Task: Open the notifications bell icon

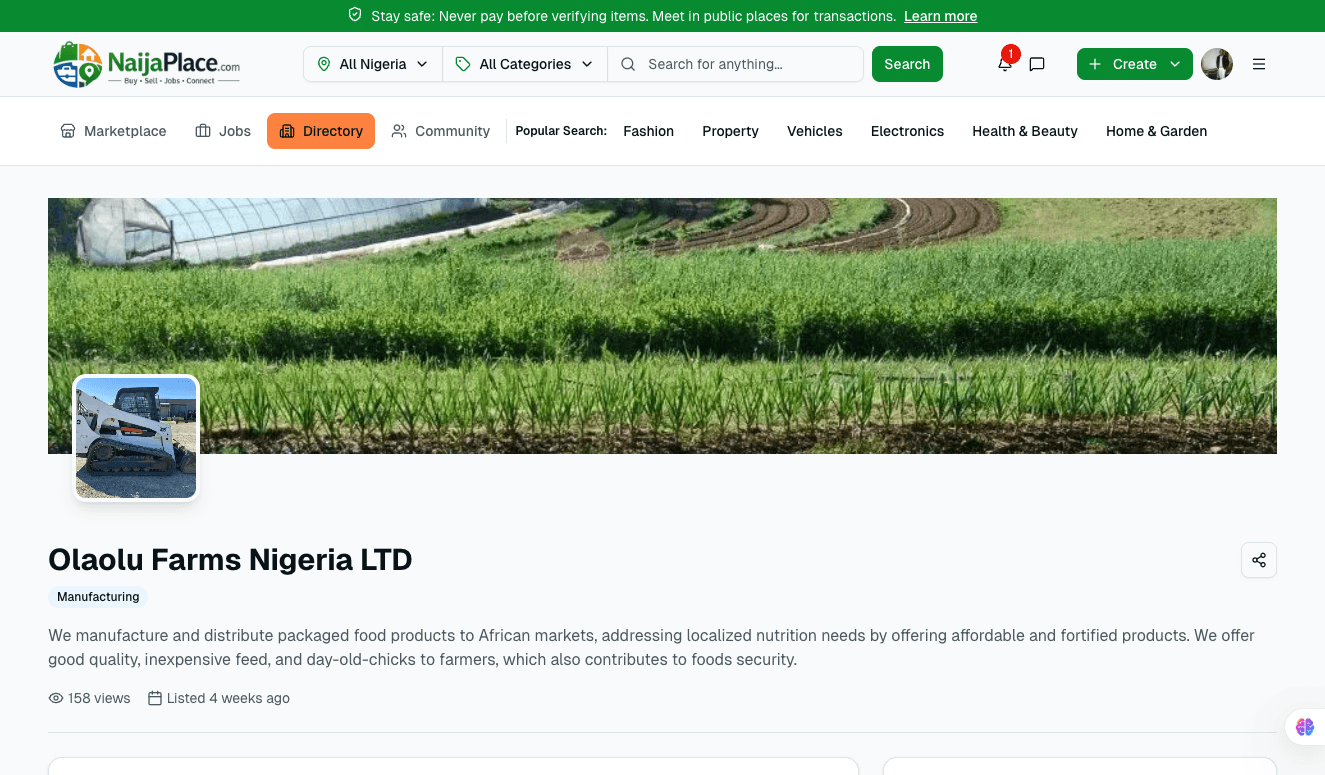Action: pos(1005,64)
